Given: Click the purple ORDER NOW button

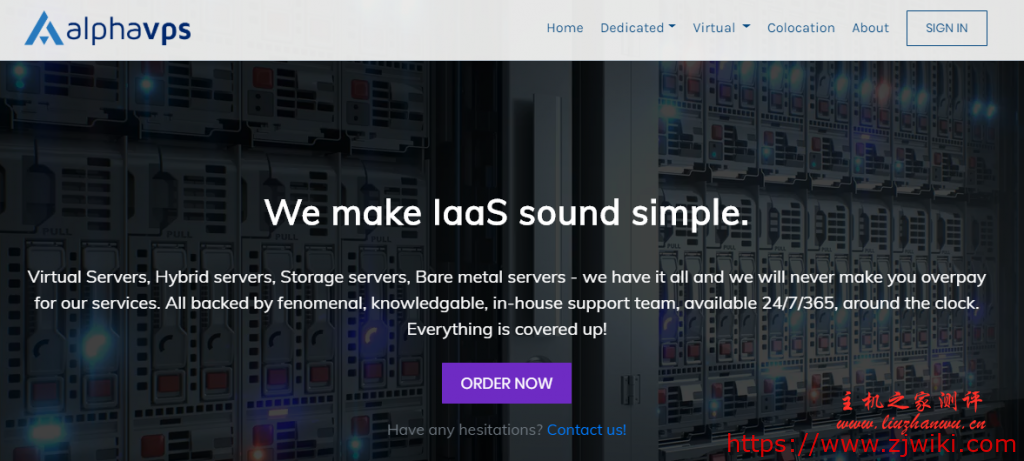Looking at the screenshot, I should pyautogui.click(x=506, y=383).
